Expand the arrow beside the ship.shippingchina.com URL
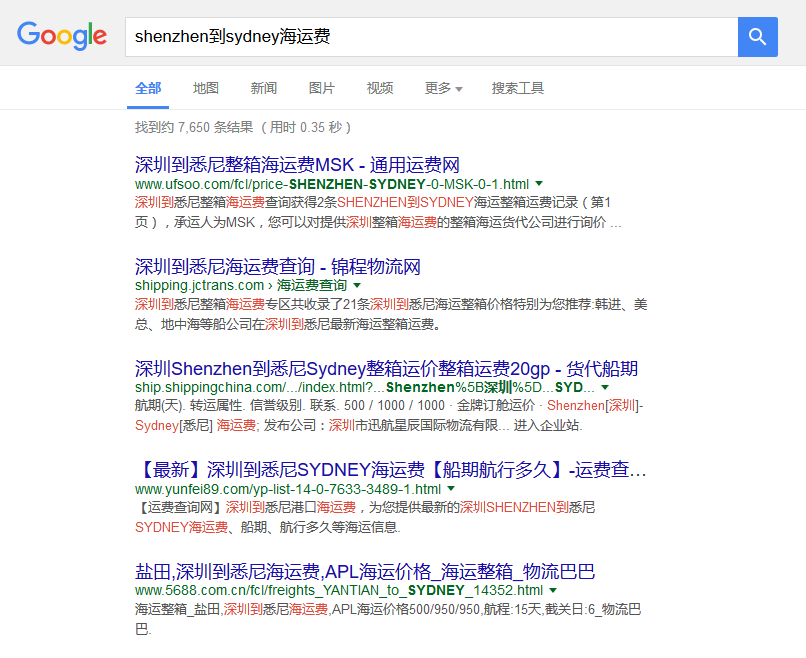Image resolution: width=806 pixels, height=658 pixels. click(x=605, y=387)
